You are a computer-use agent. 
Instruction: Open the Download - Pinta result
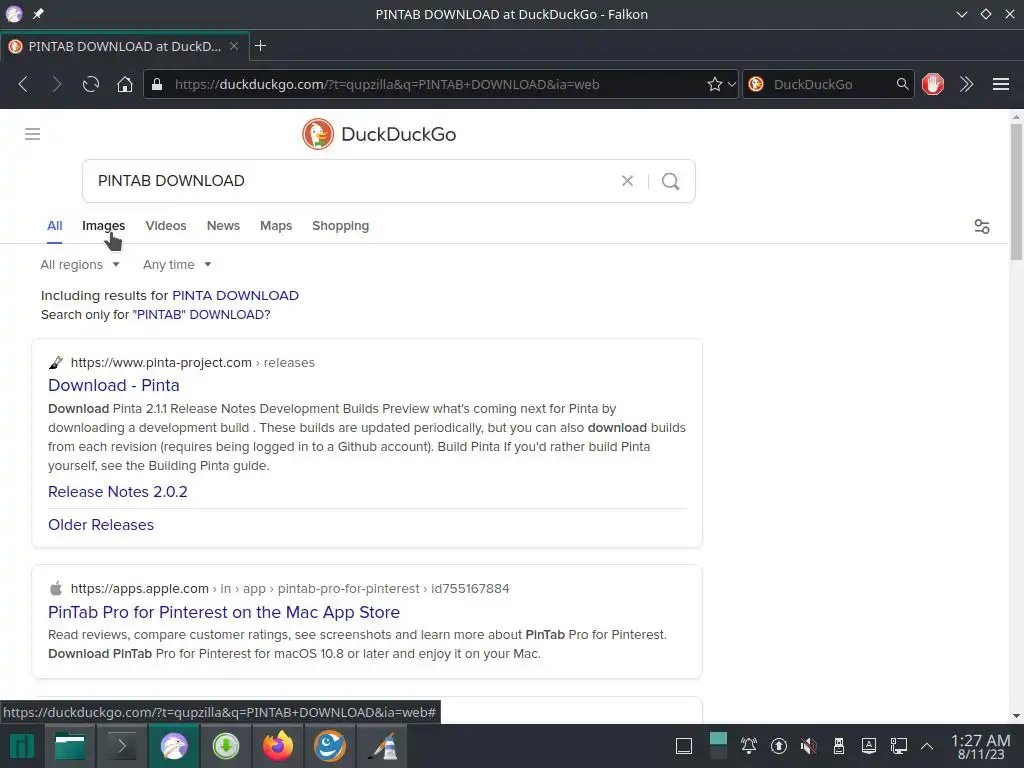(114, 385)
